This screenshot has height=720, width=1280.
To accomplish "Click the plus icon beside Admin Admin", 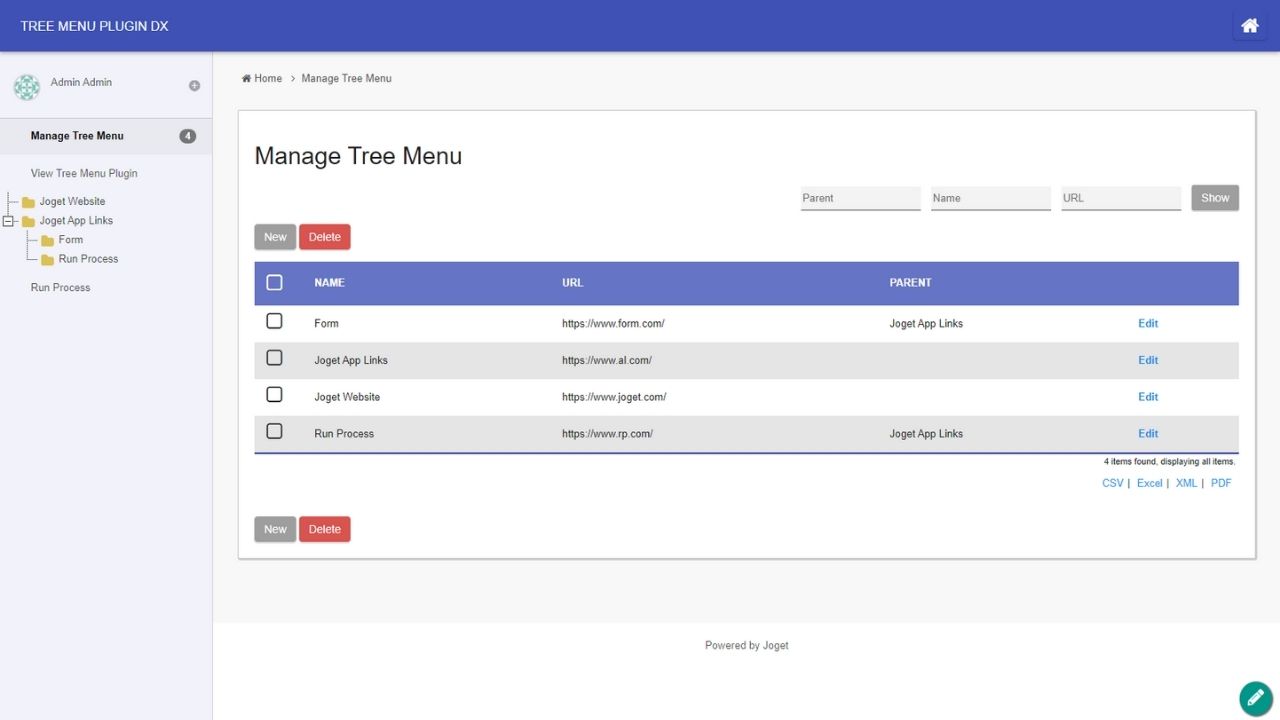I will click(x=194, y=86).
